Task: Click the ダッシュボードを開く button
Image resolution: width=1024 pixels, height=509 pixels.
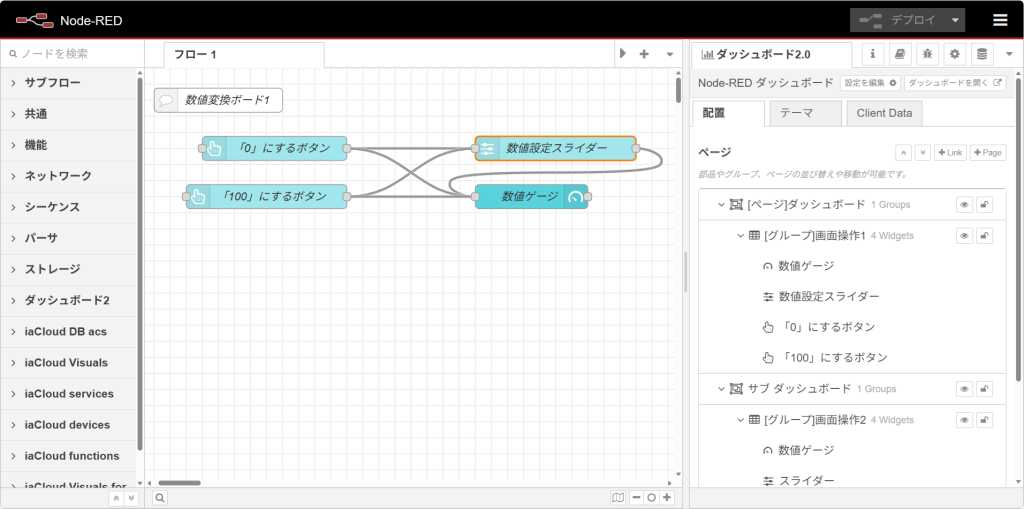Action: tap(955, 83)
